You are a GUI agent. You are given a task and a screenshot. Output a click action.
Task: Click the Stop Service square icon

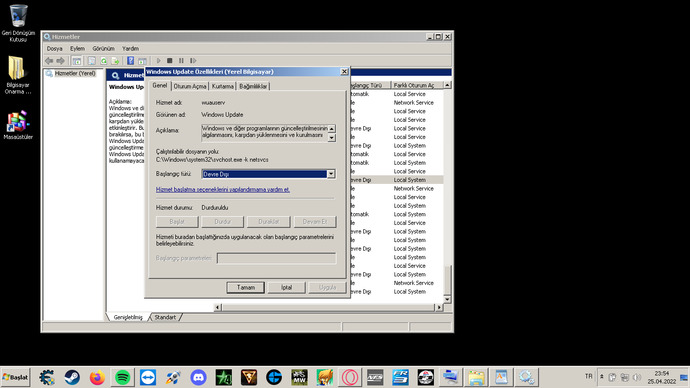(169, 61)
